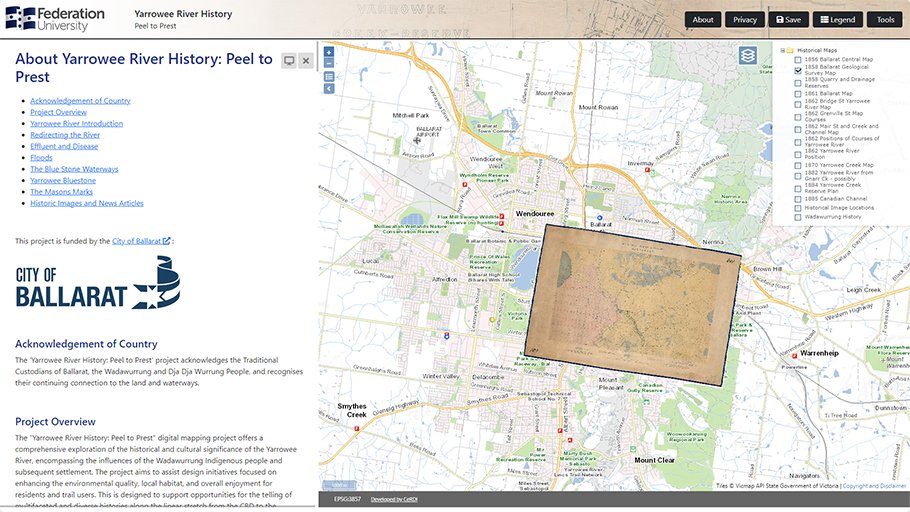Open the Tools menu
Screen dimensions: 910x512
click(885, 20)
